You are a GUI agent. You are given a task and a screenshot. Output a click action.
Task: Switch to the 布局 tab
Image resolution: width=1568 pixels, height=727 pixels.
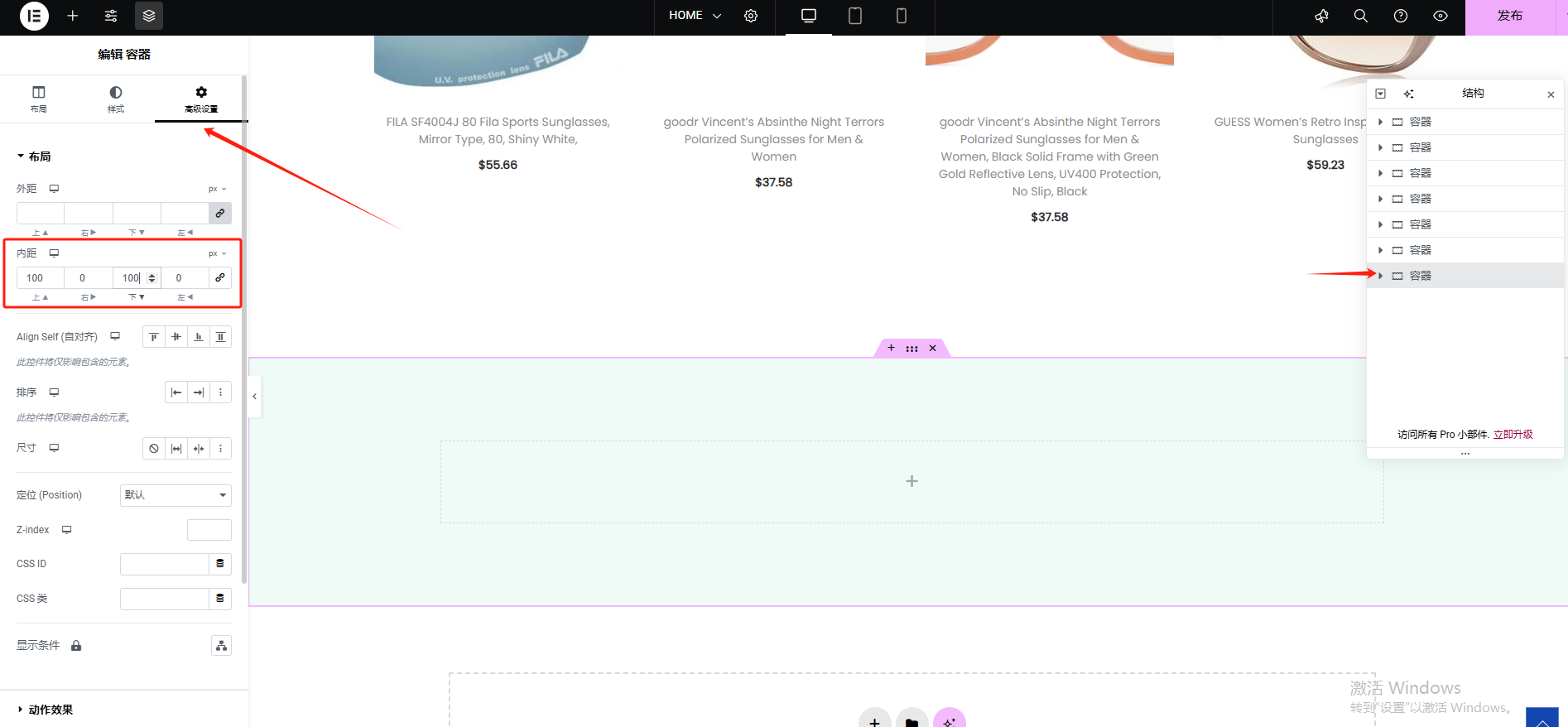[39, 99]
